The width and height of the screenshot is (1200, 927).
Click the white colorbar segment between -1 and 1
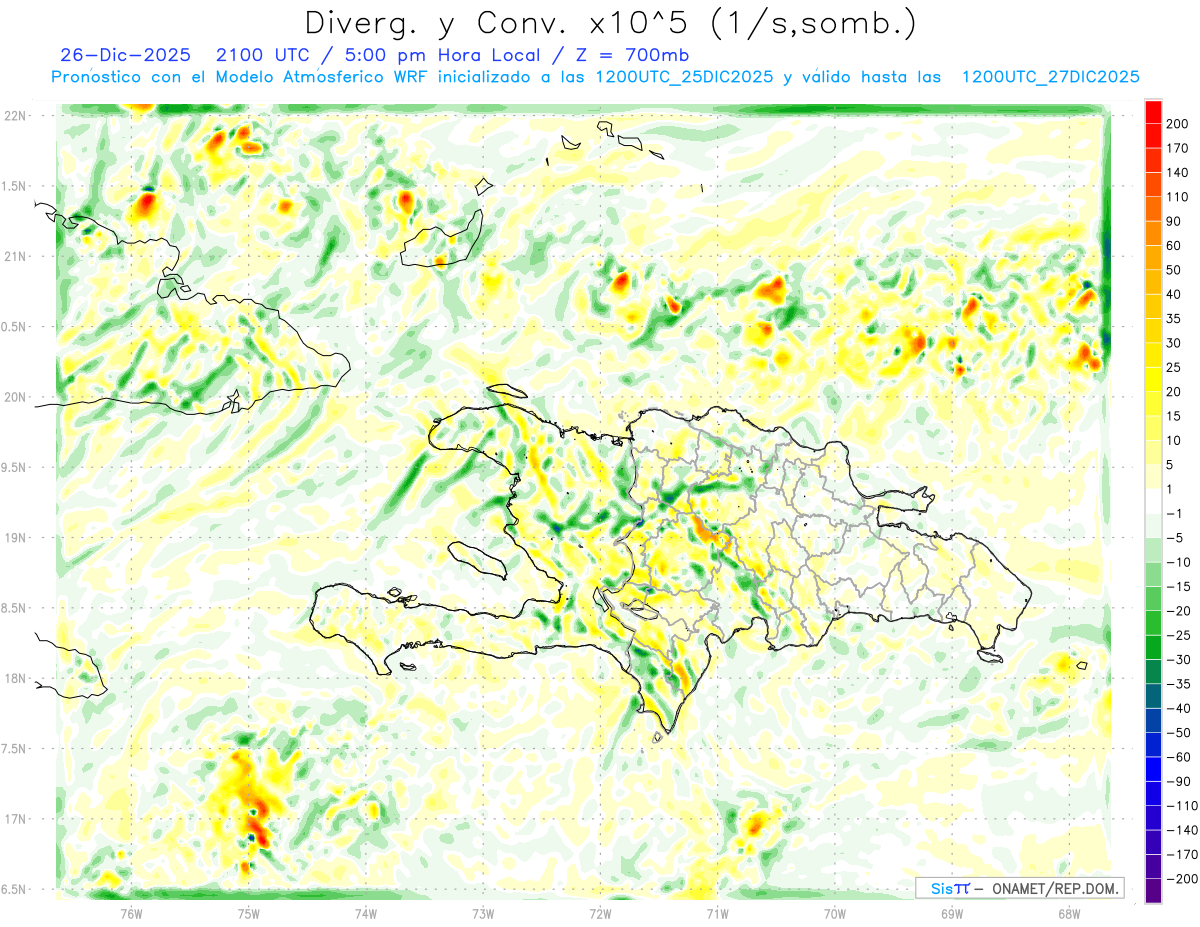tap(1154, 501)
